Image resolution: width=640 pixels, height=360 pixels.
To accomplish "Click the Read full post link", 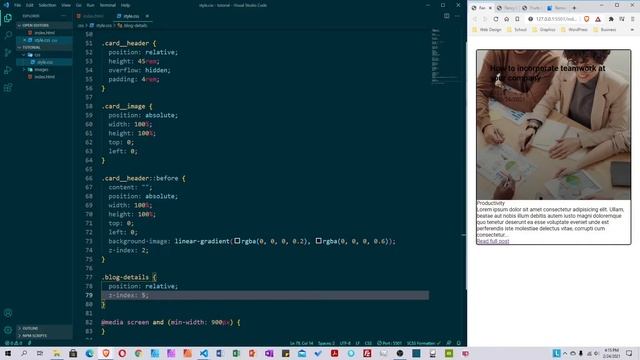I will click(493, 241).
